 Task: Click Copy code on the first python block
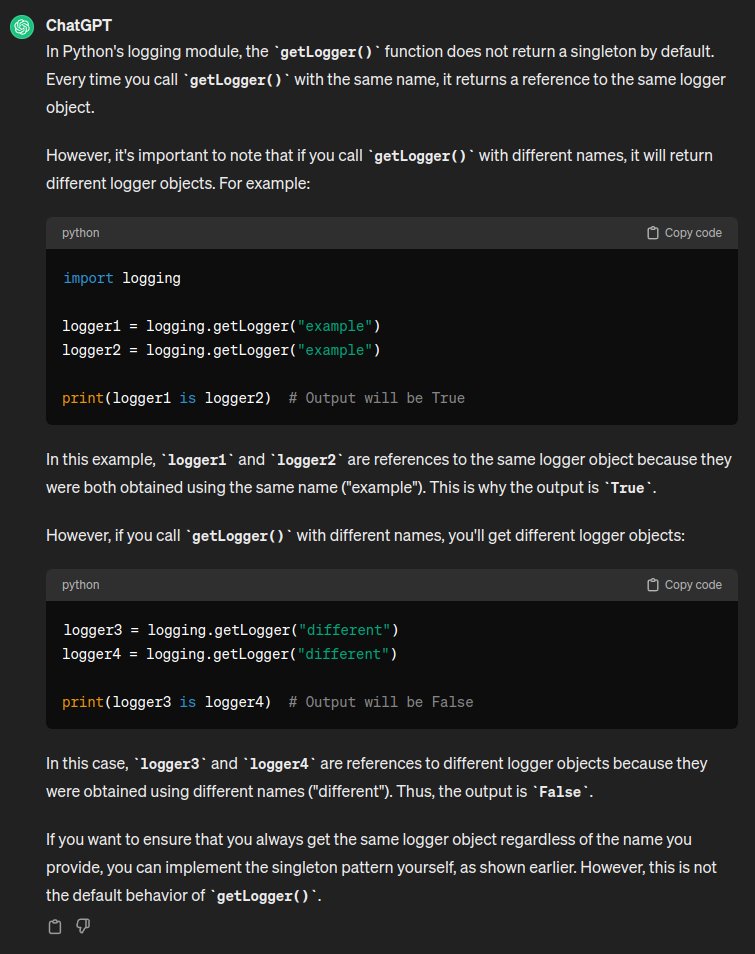point(684,233)
